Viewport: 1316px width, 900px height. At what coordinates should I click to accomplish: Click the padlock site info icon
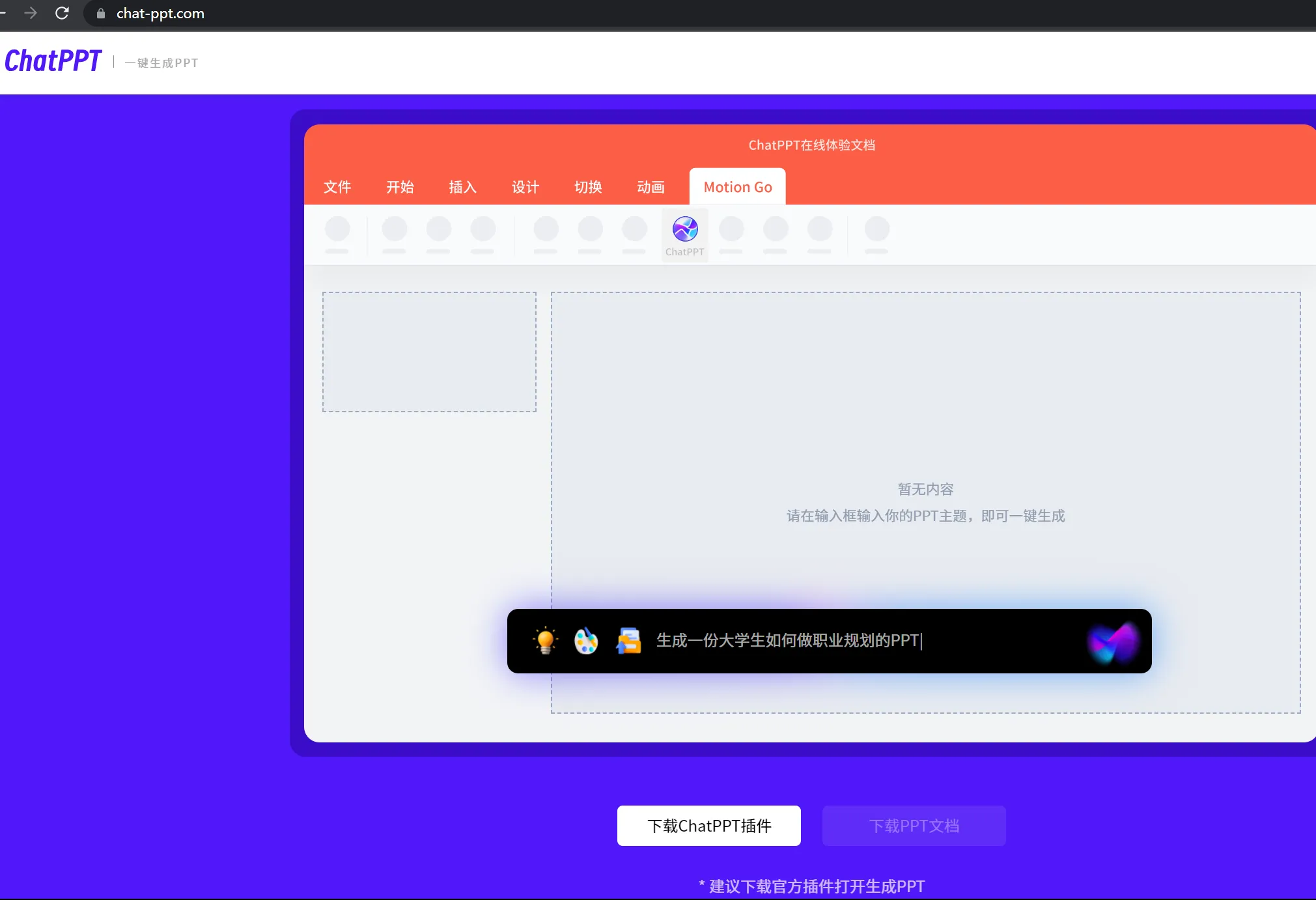[101, 14]
